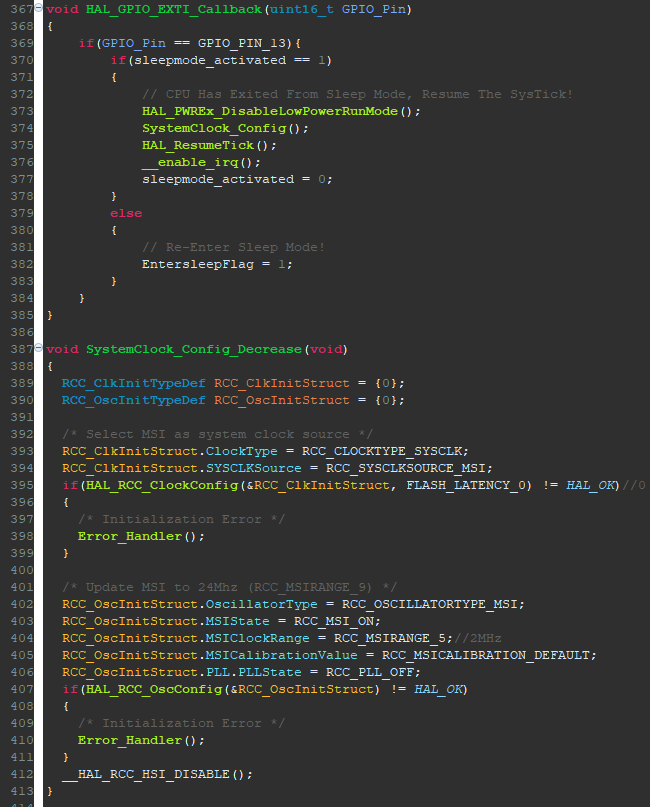Click line number 400 in the gutter
Image resolution: width=650 pixels, height=807 pixels.
[22, 570]
